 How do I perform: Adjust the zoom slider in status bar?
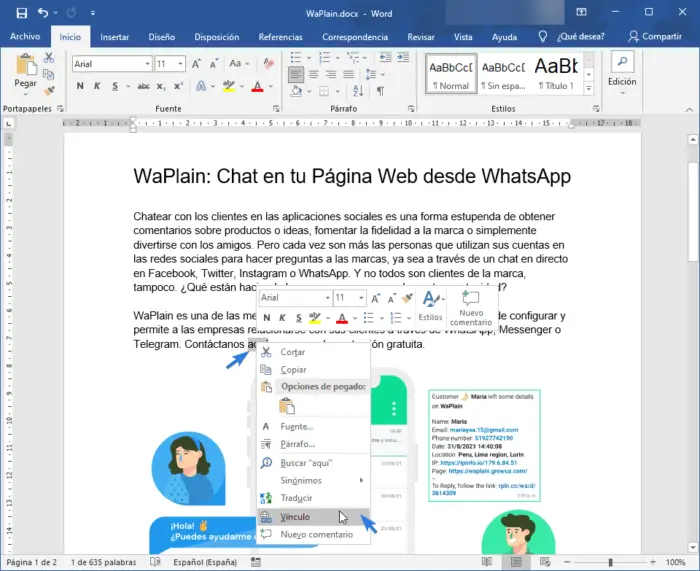coord(610,562)
